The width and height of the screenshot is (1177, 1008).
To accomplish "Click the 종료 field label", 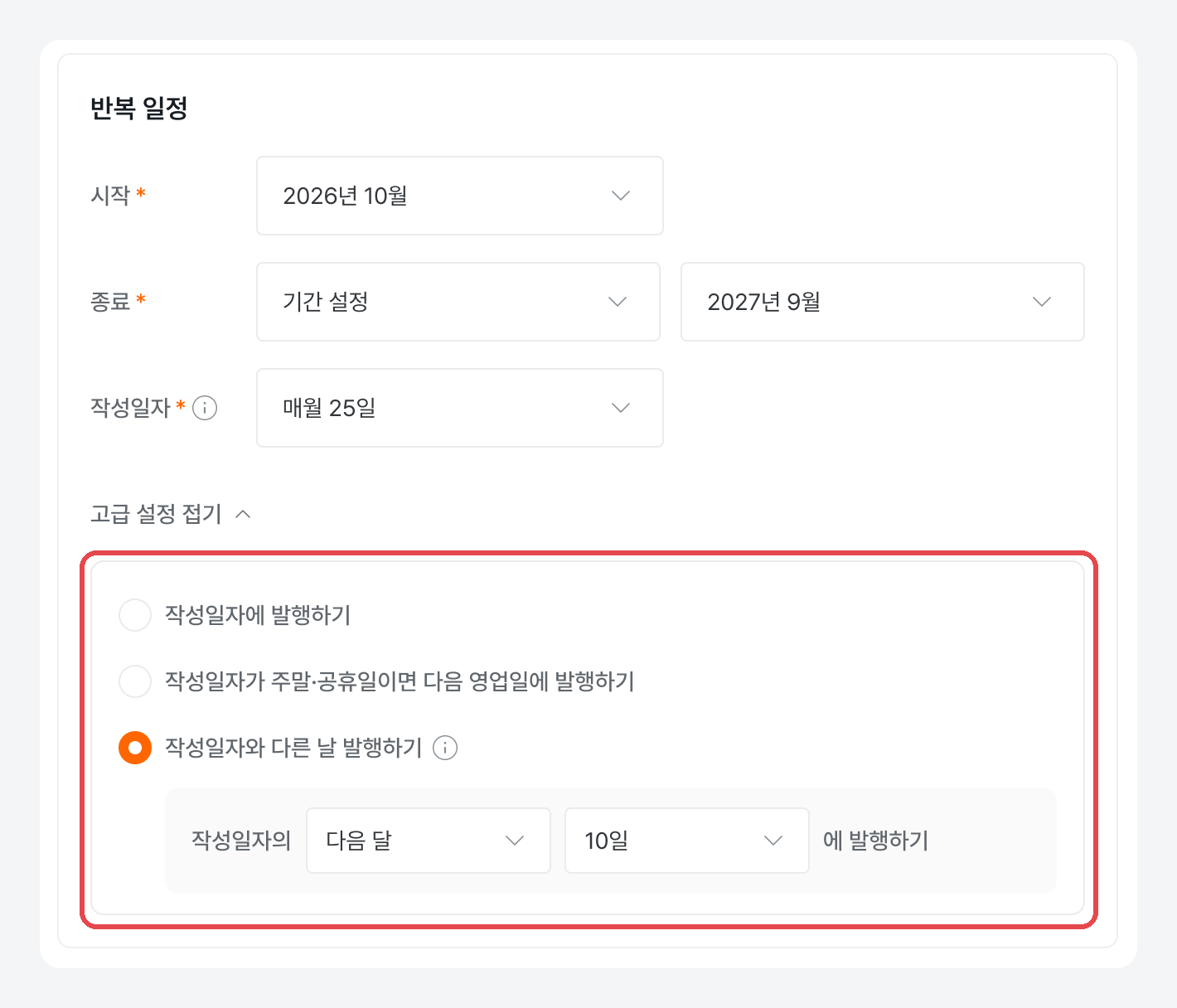I will click(110, 302).
